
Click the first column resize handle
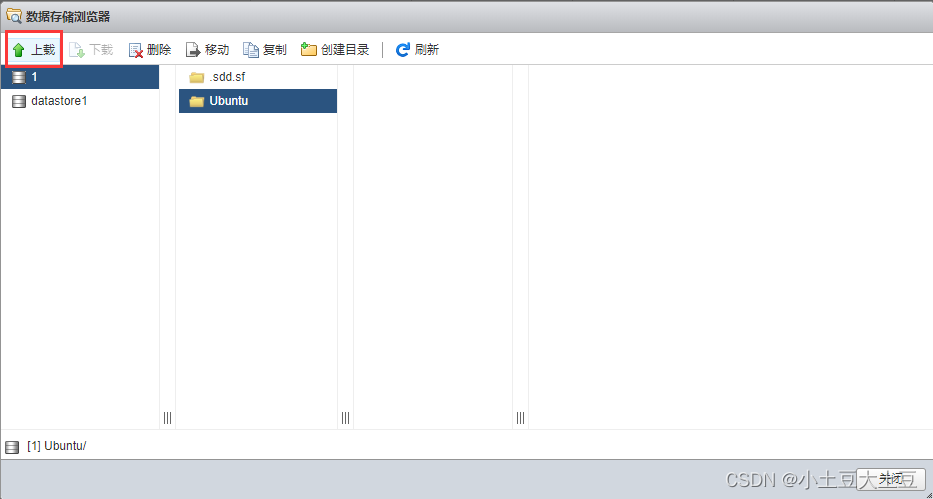tap(167, 418)
